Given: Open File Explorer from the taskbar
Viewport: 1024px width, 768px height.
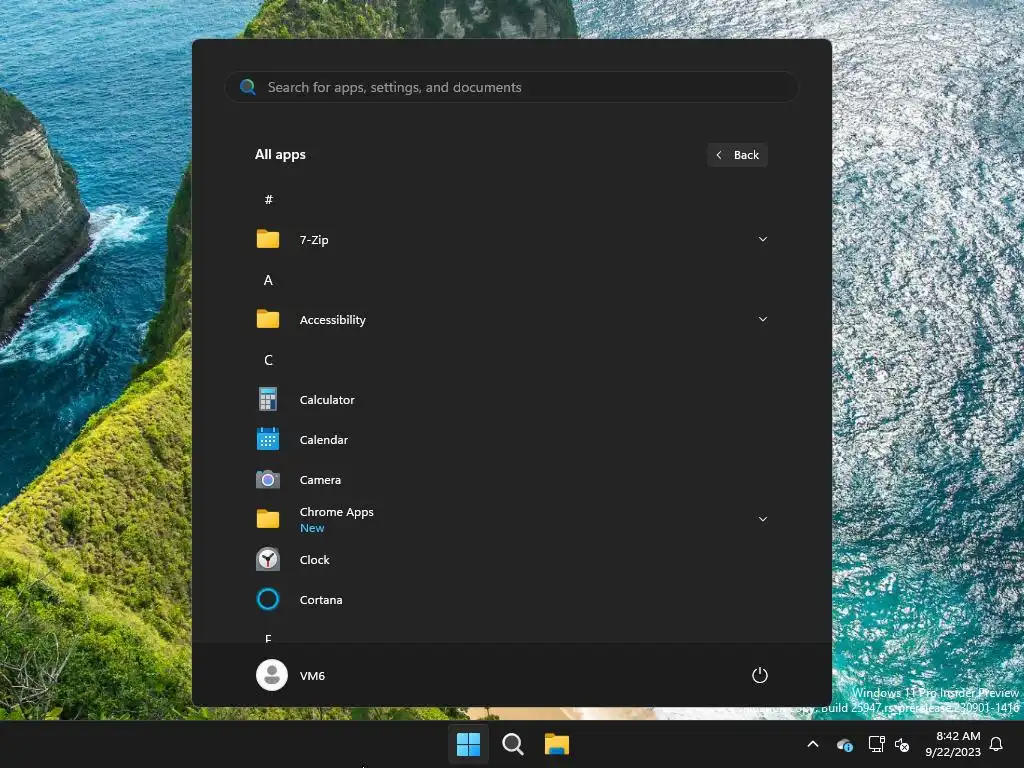Looking at the screenshot, I should pyautogui.click(x=557, y=744).
